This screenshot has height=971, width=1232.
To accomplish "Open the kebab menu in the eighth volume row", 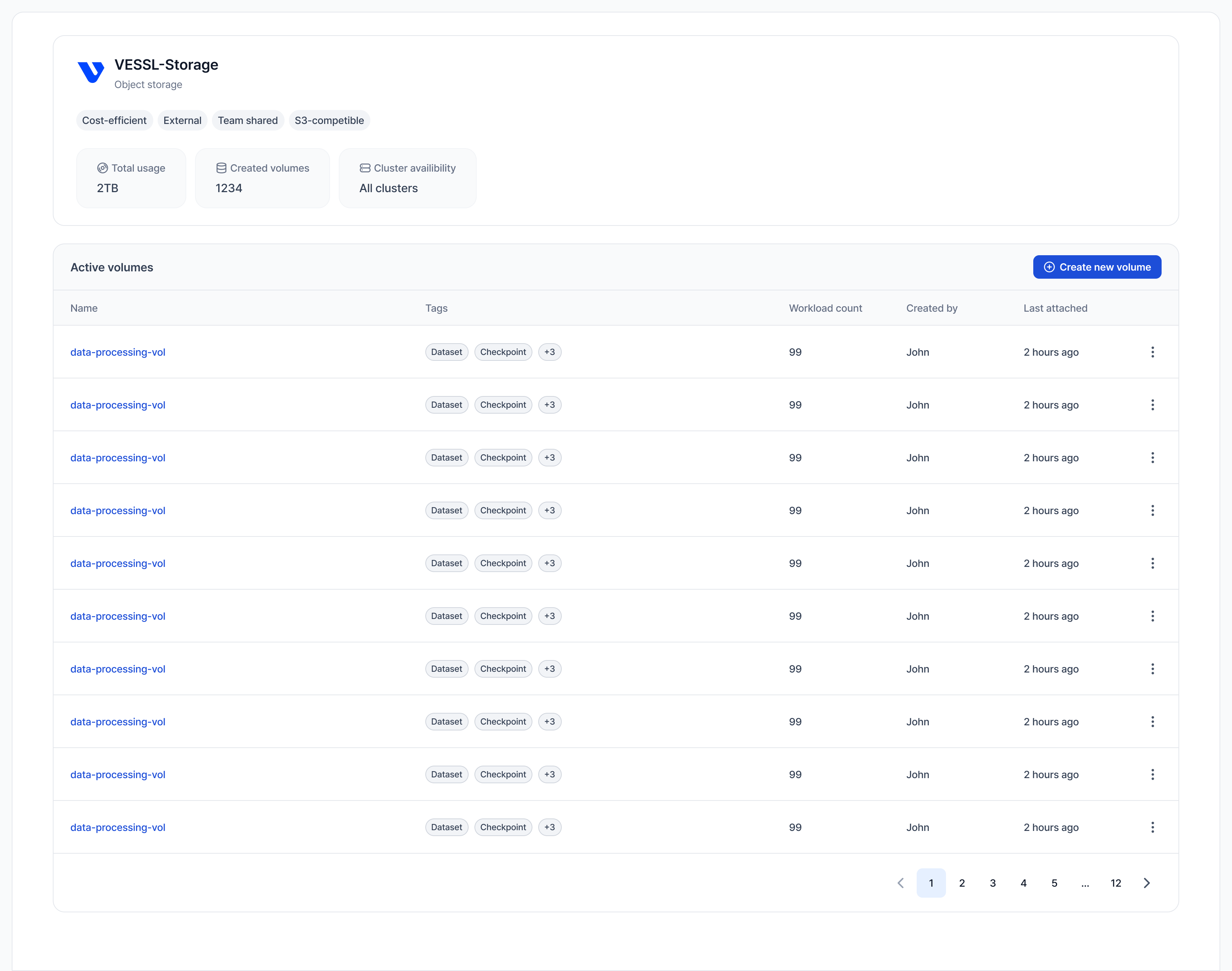I will point(1152,722).
